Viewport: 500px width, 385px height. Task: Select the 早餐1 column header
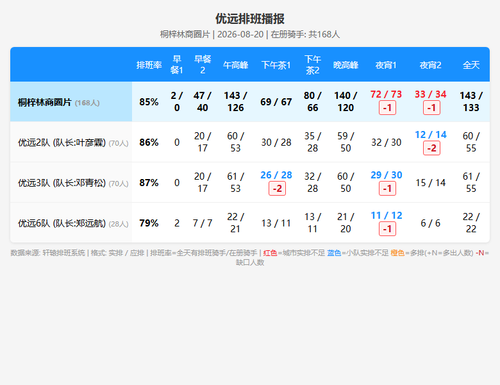pyautogui.click(x=177, y=65)
